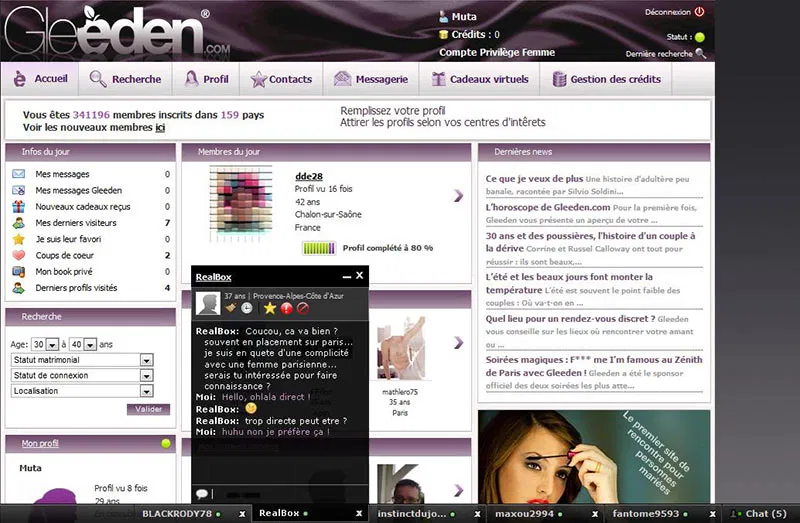The width and height of the screenshot is (800, 523).
Task: Close the BLACKRODY78 chat tab
Action: click(242, 514)
